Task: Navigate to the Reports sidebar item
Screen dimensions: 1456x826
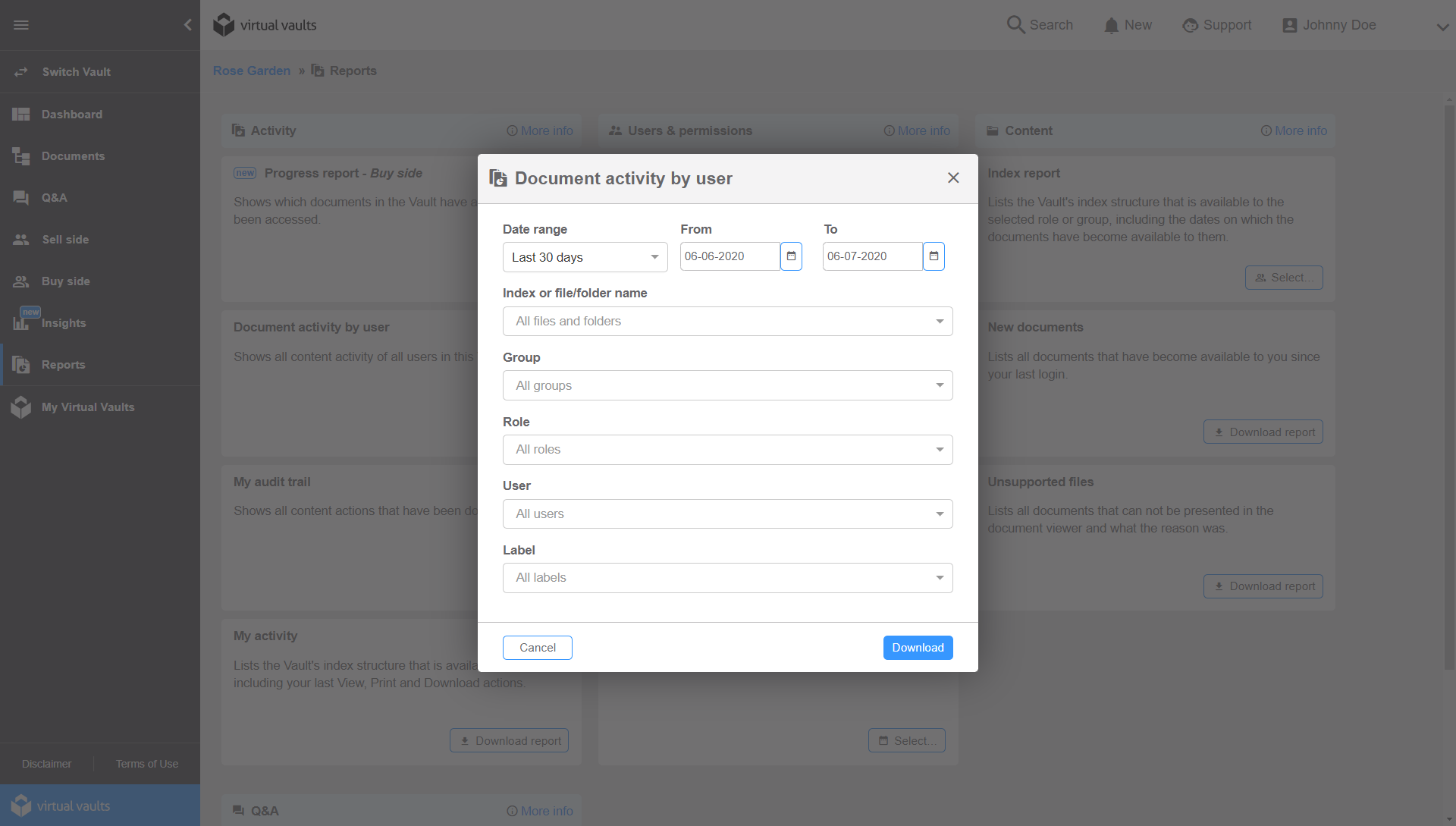Action: pos(63,364)
